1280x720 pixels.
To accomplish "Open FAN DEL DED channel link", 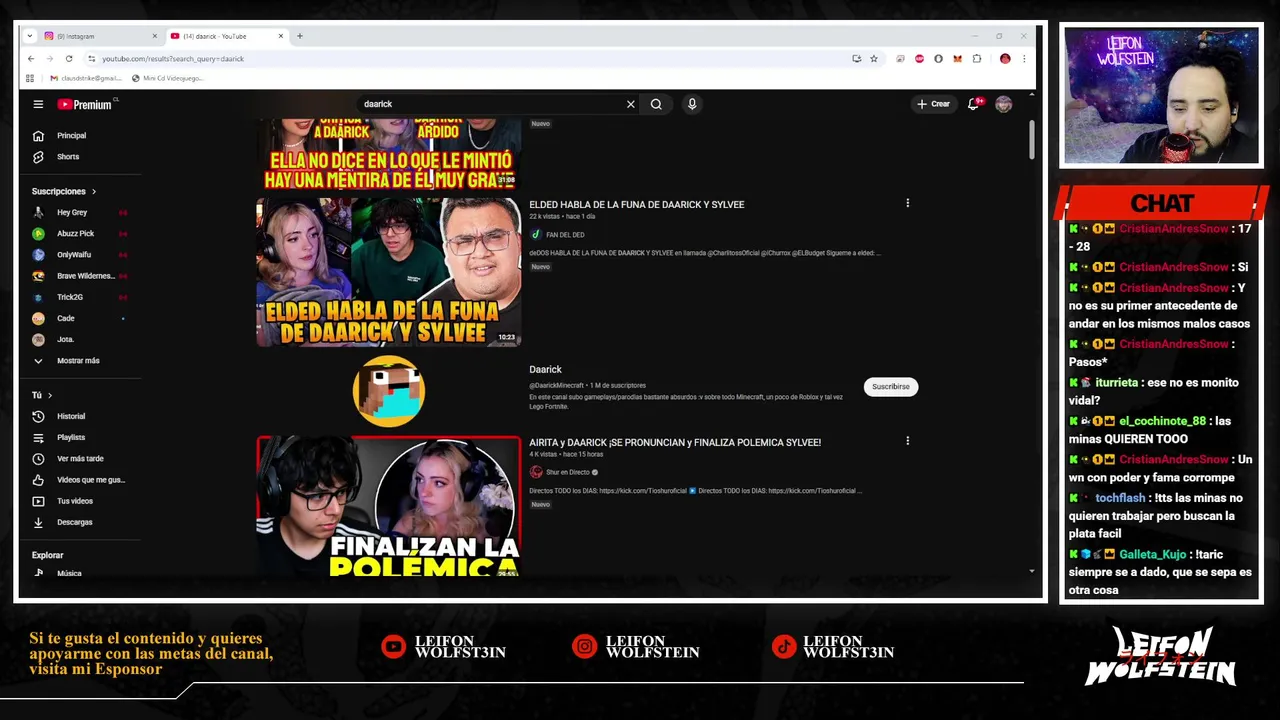I will click(x=565, y=235).
